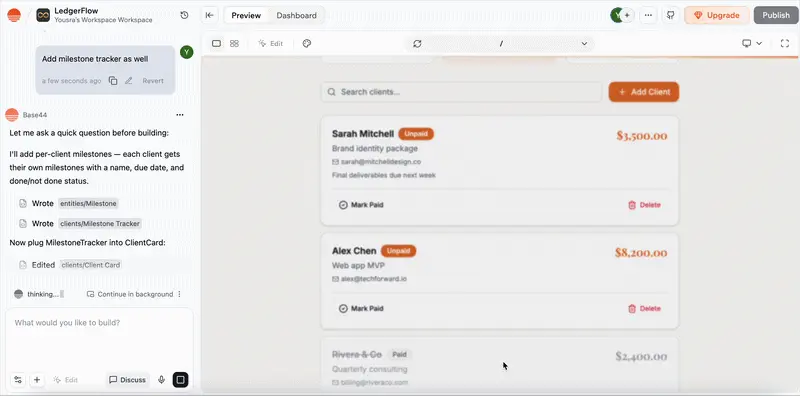Open the entities/Milestone file chip
This screenshot has height=396, width=800.
tap(88, 204)
